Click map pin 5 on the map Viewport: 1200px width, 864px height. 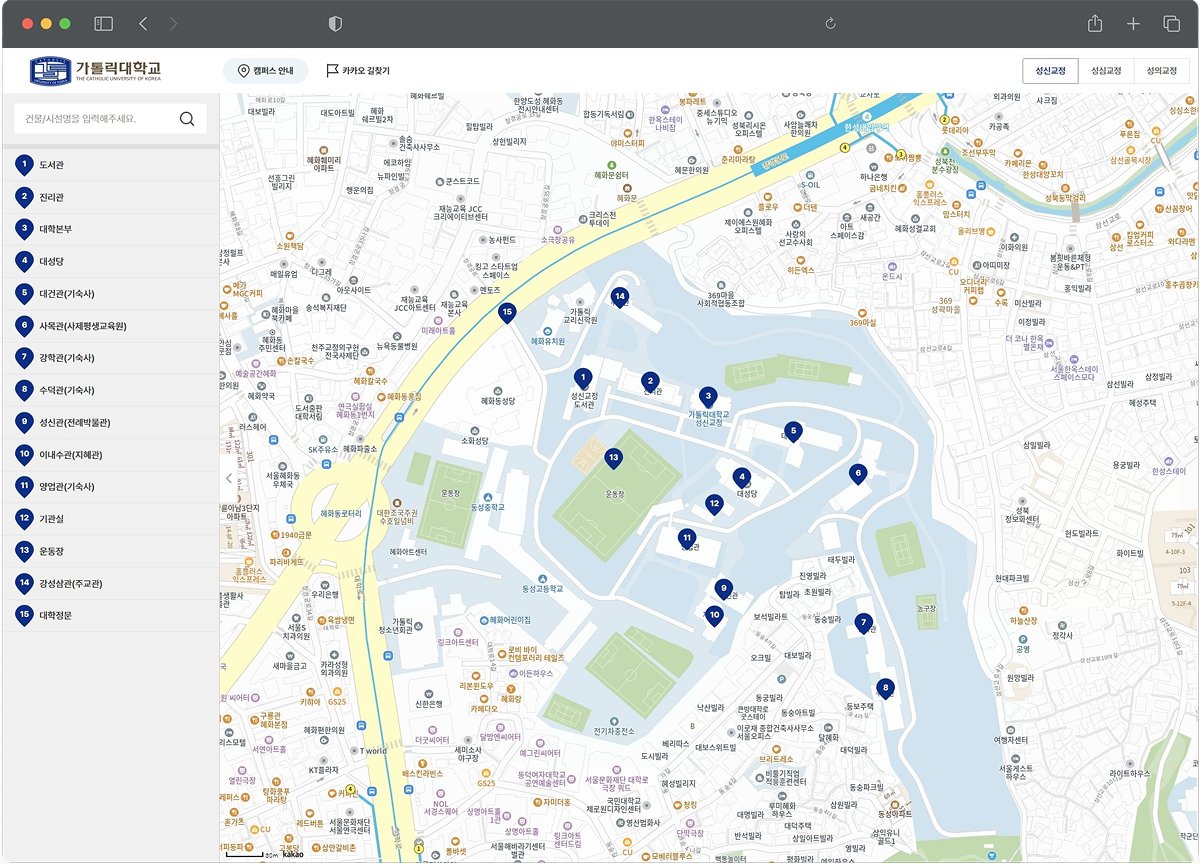point(793,432)
